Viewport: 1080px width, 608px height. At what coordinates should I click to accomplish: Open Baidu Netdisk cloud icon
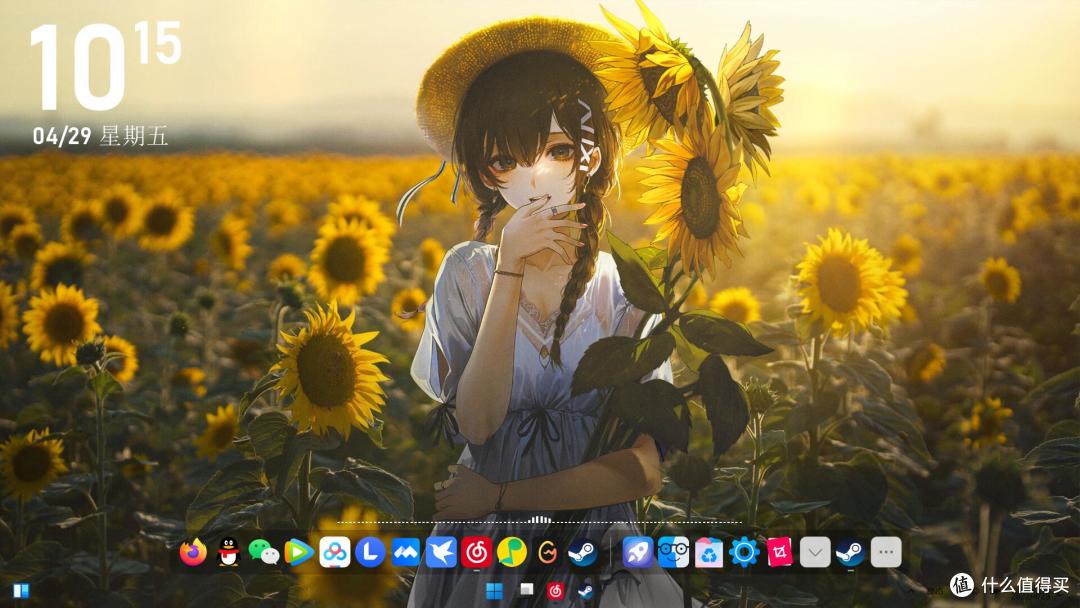tap(335, 552)
